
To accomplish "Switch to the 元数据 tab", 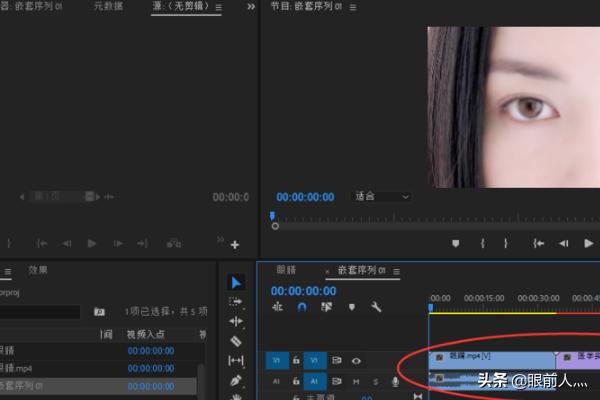I will [108, 6].
